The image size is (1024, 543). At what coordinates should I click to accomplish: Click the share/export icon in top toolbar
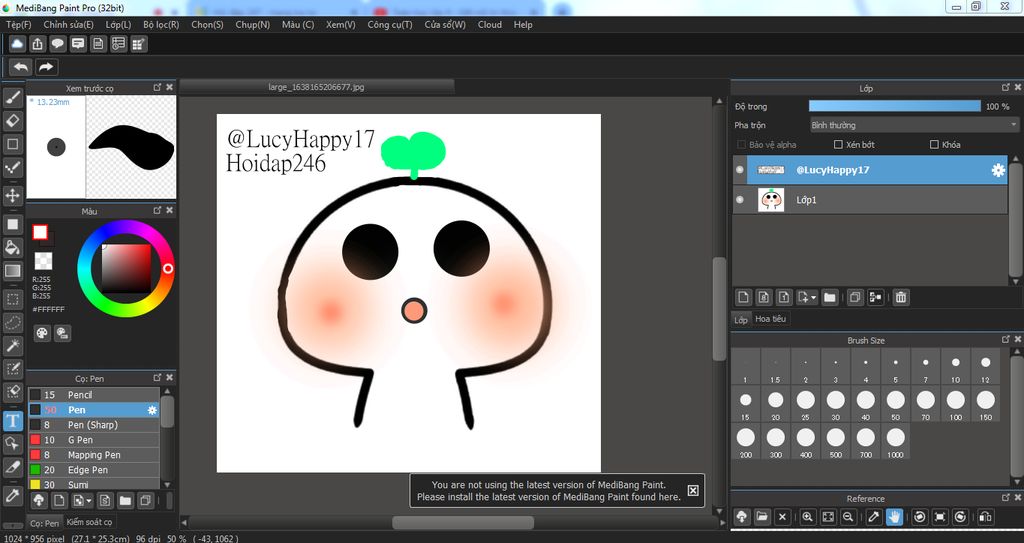point(37,44)
